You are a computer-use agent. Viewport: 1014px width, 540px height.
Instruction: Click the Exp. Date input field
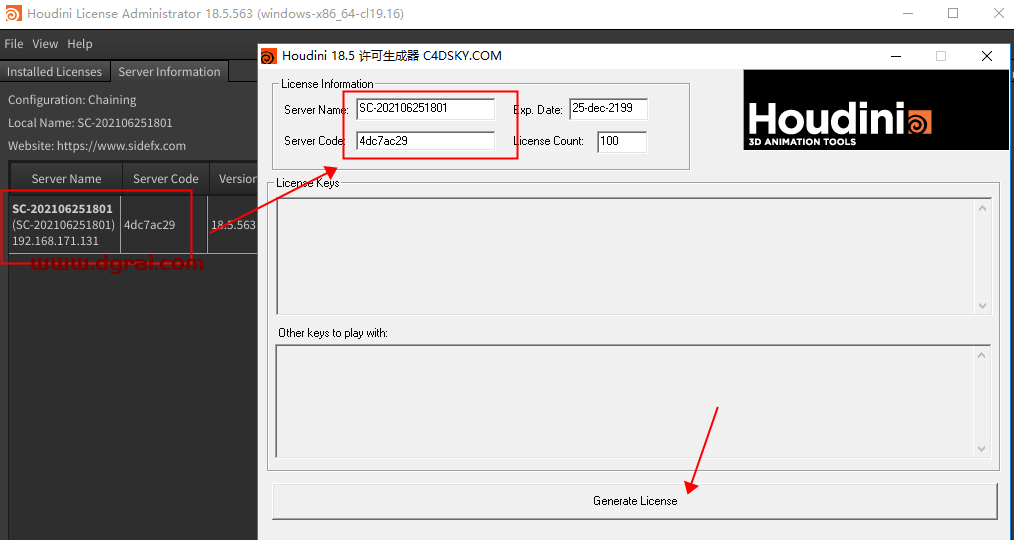click(x=608, y=109)
